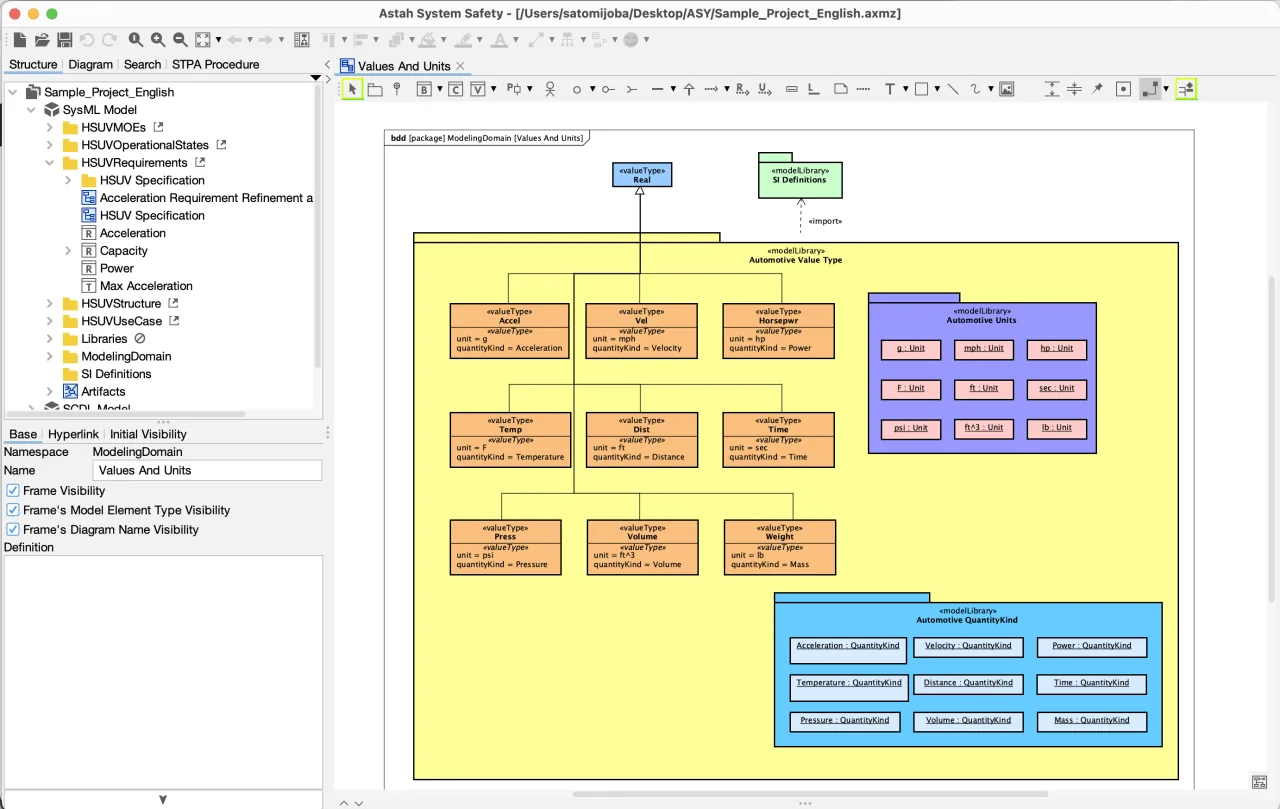Viewport: 1280px width, 809px height.
Task: Expand the HSUVStructure folder
Action: coord(50,303)
